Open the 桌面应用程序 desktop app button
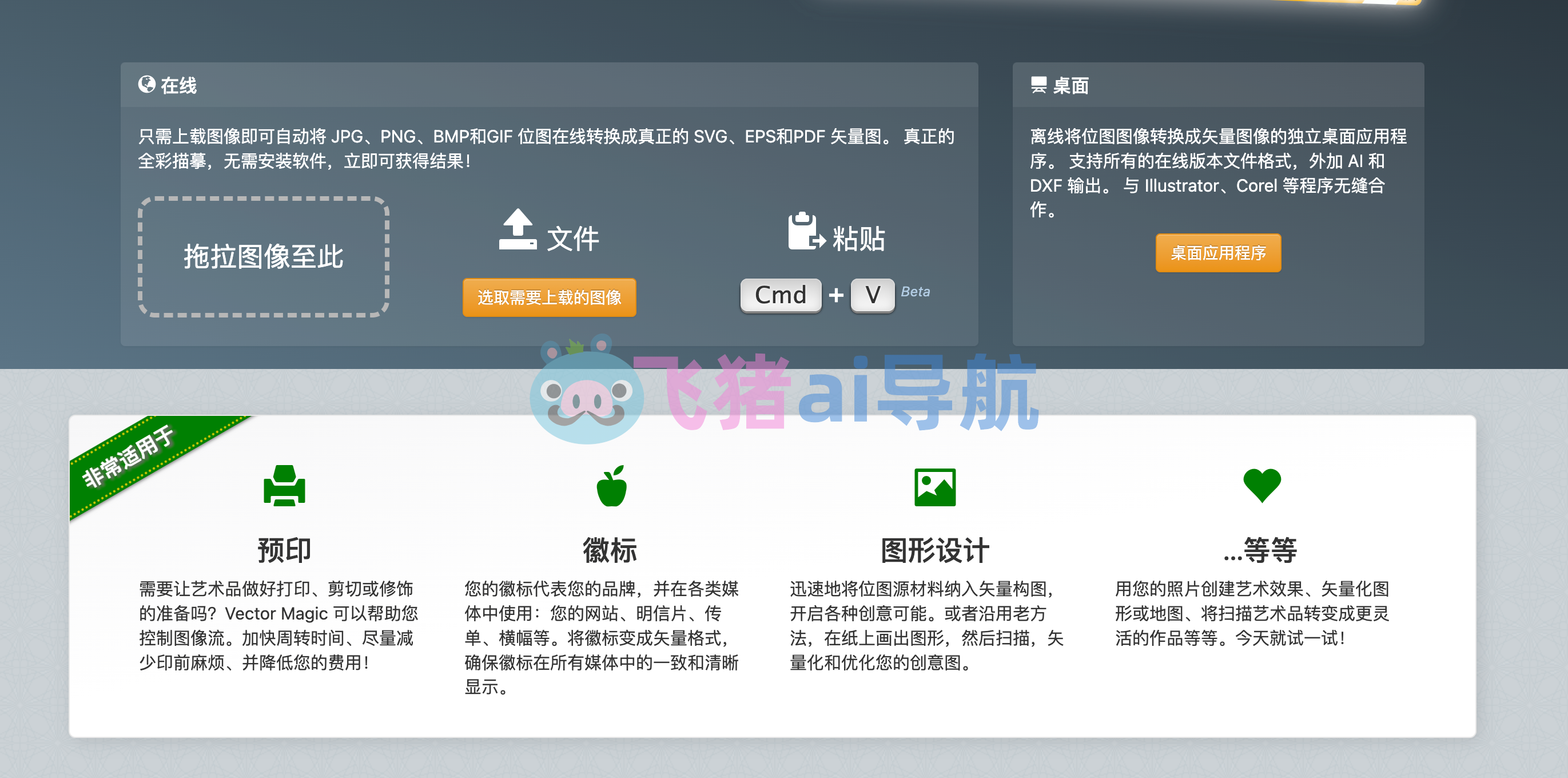 point(1218,253)
